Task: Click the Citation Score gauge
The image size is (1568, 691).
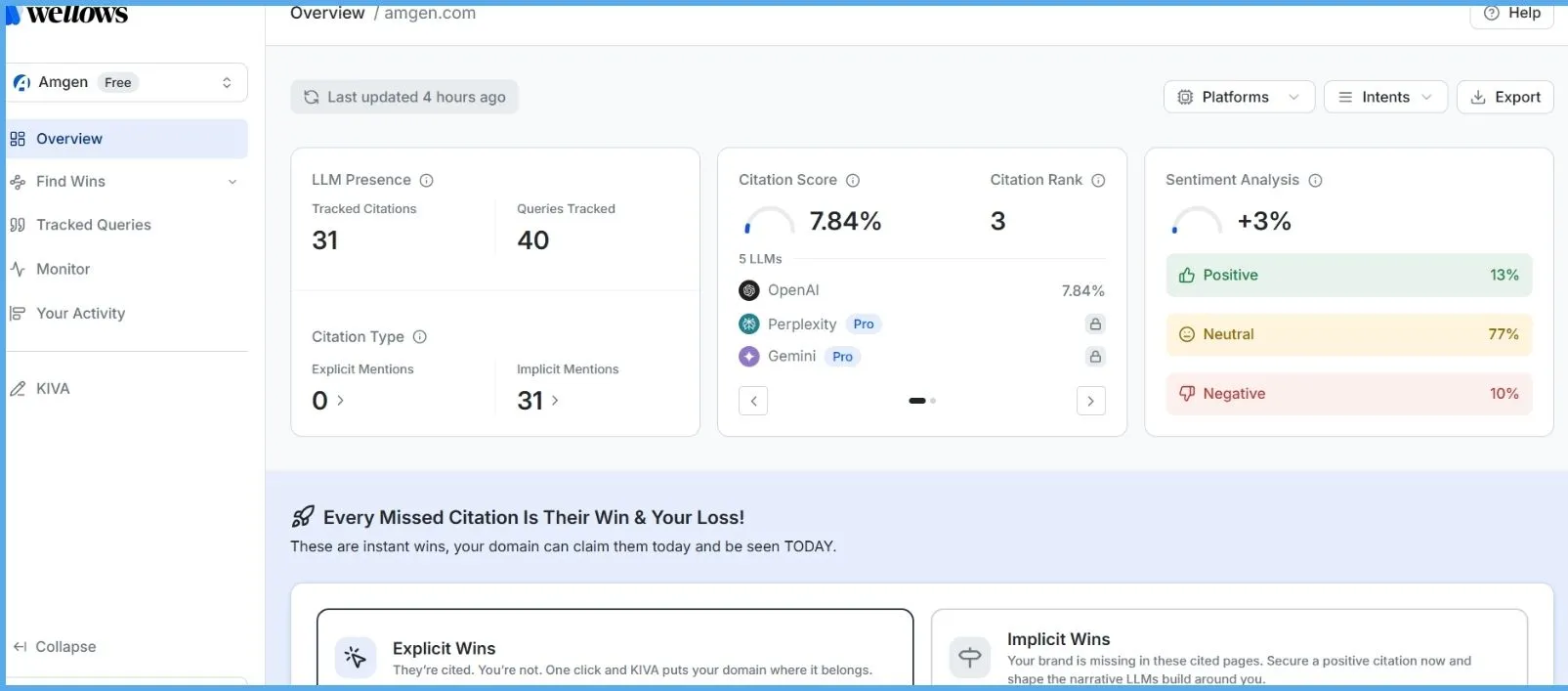Action: click(769, 222)
